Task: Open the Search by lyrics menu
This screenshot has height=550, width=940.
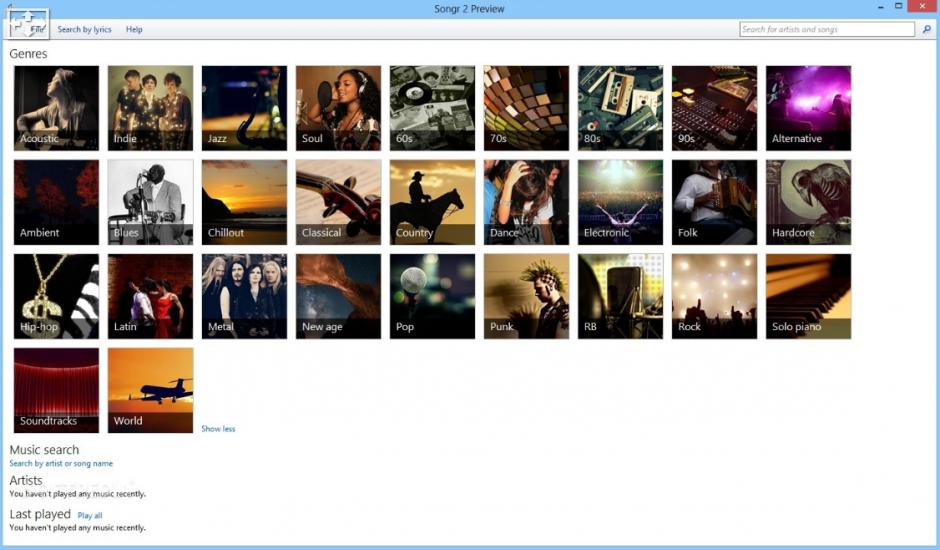Action: point(85,30)
